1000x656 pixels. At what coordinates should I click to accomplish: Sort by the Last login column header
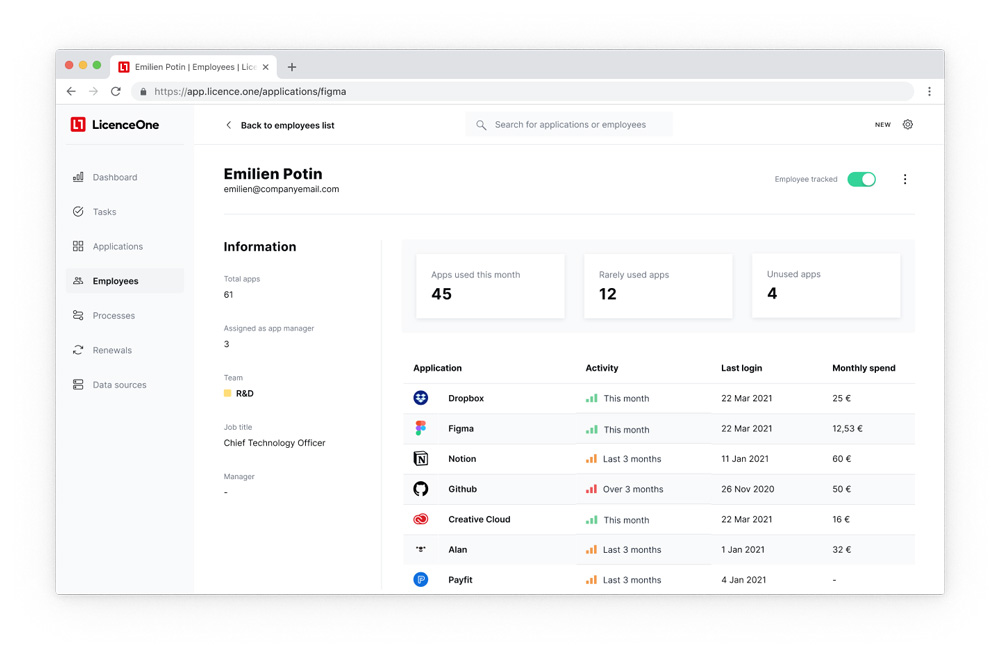(x=741, y=368)
